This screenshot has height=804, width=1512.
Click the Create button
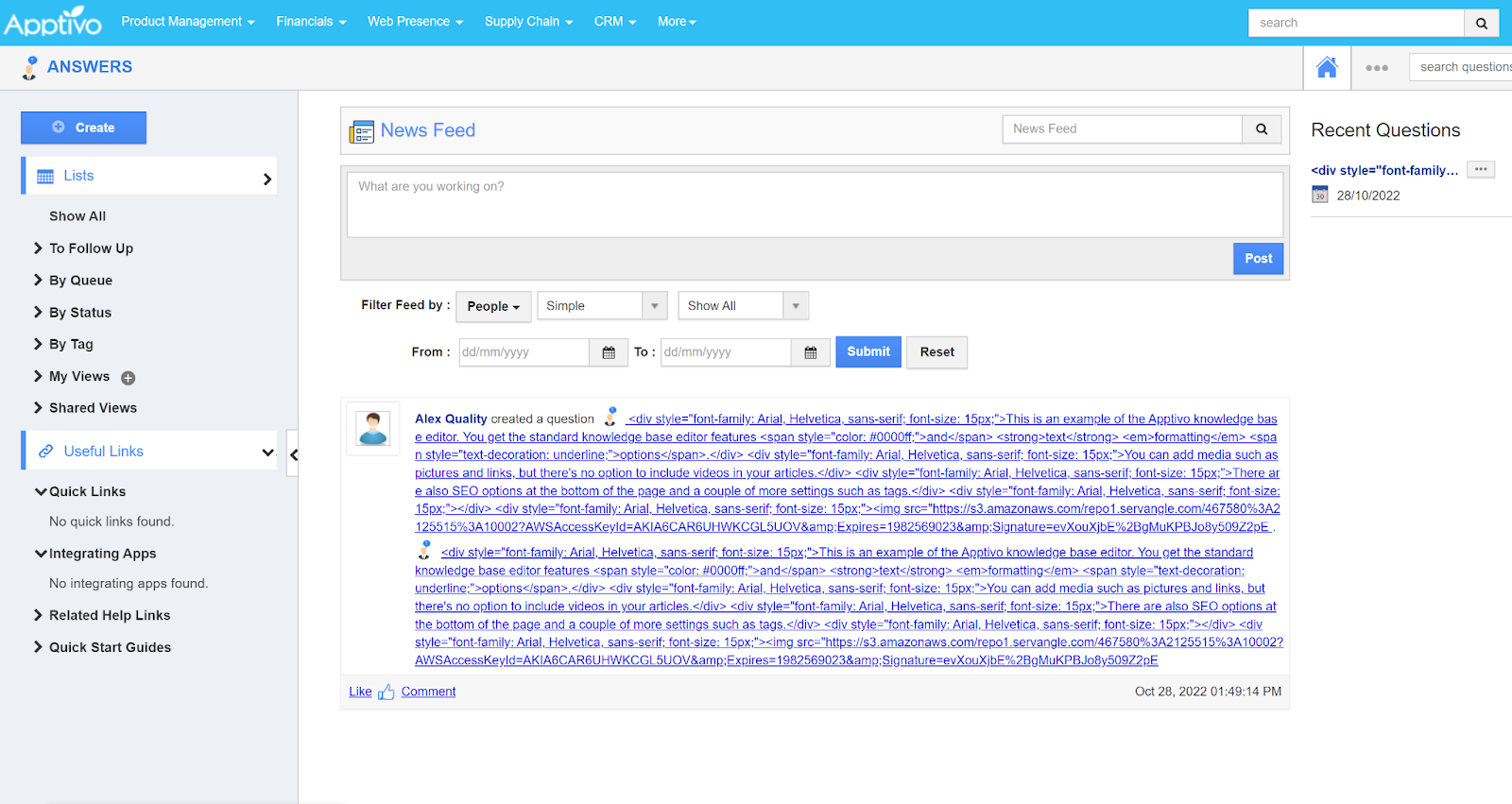[84, 128]
